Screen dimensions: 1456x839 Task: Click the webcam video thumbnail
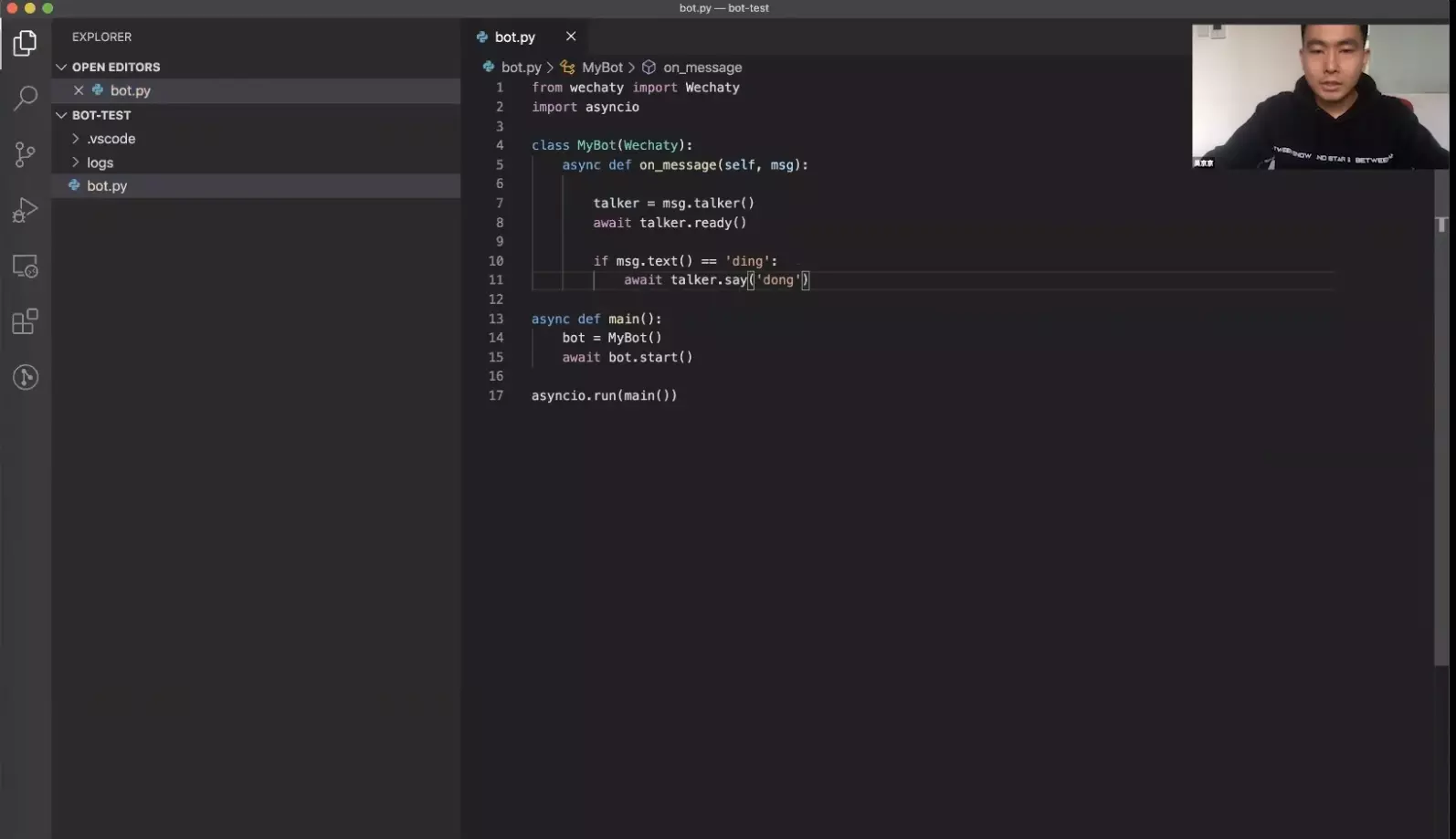[x=1319, y=96]
